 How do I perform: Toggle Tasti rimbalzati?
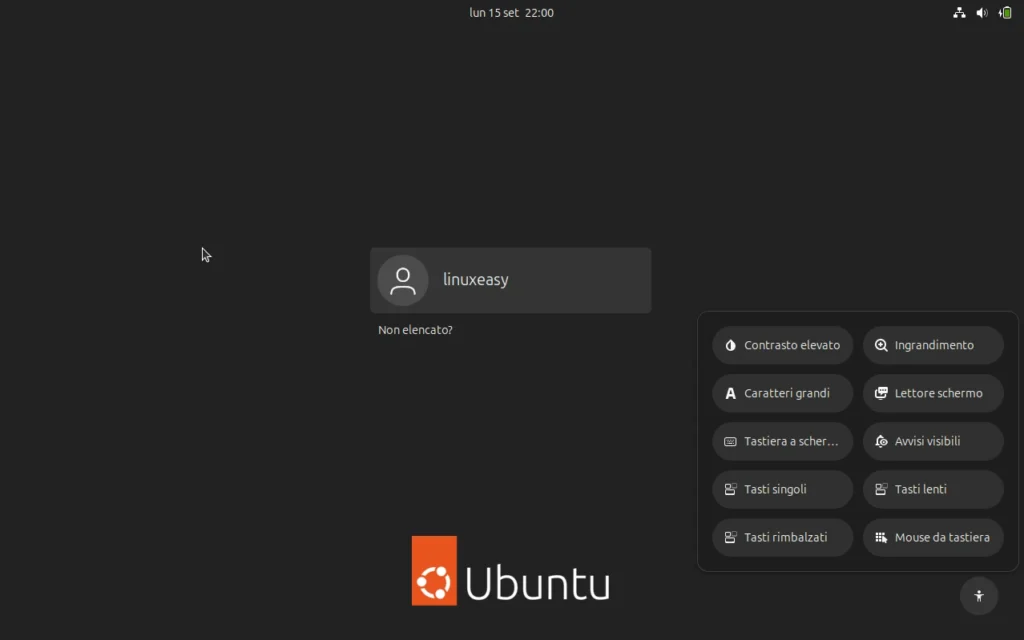(x=782, y=537)
